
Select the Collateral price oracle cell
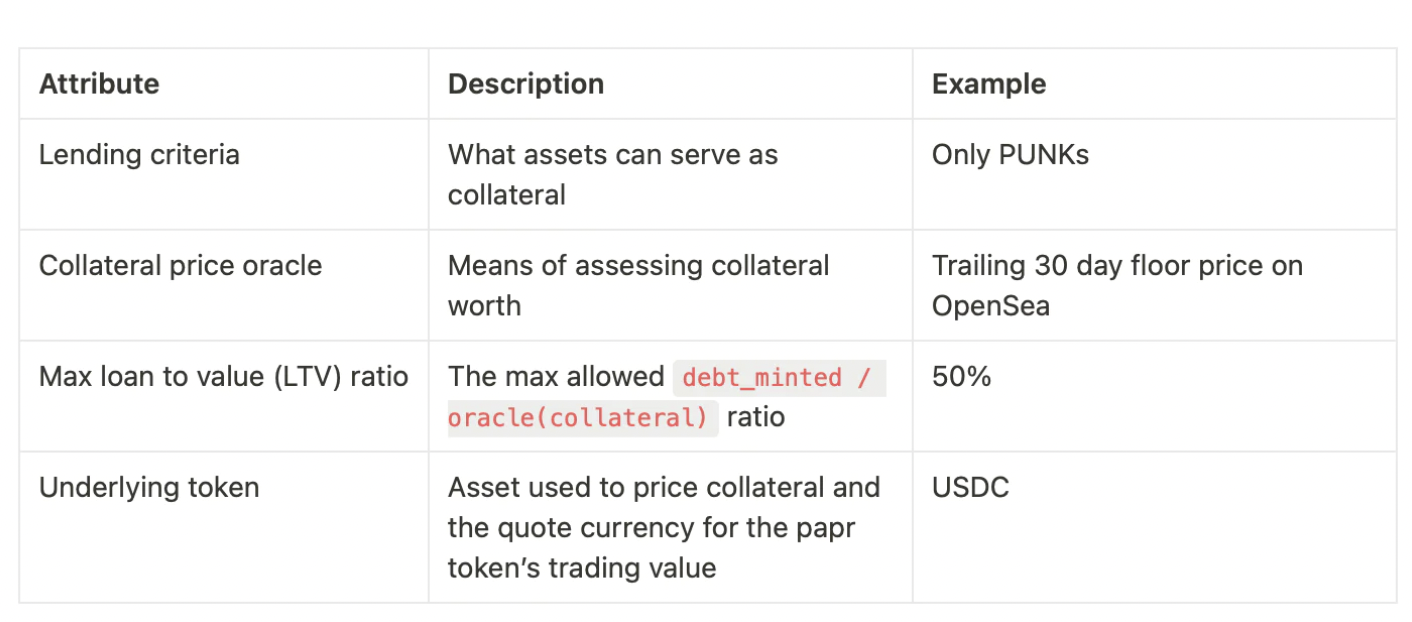(x=180, y=266)
